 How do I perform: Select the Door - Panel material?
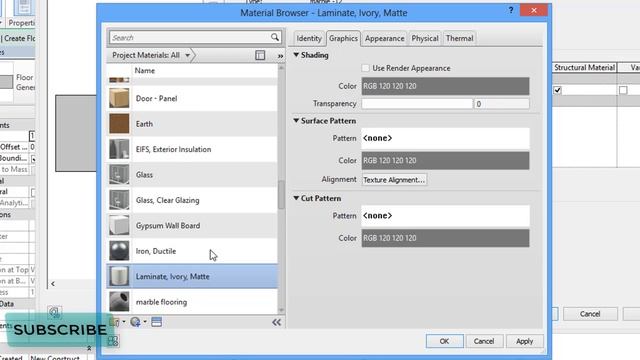tap(156, 98)
